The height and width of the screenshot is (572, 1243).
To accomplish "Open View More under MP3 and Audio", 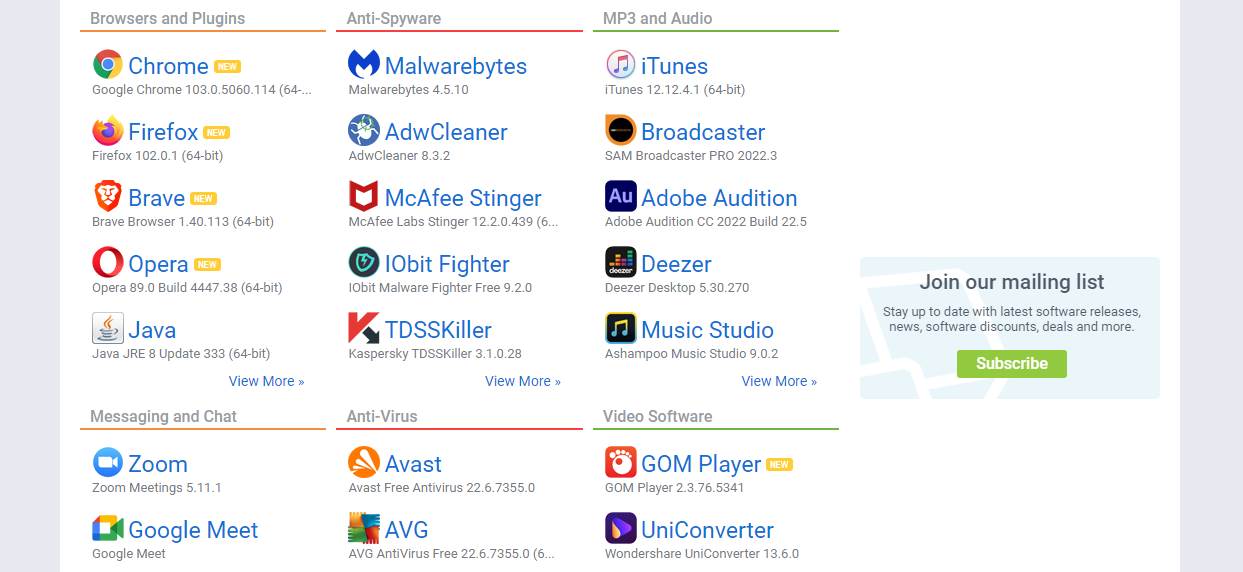I will coord(779,381).
